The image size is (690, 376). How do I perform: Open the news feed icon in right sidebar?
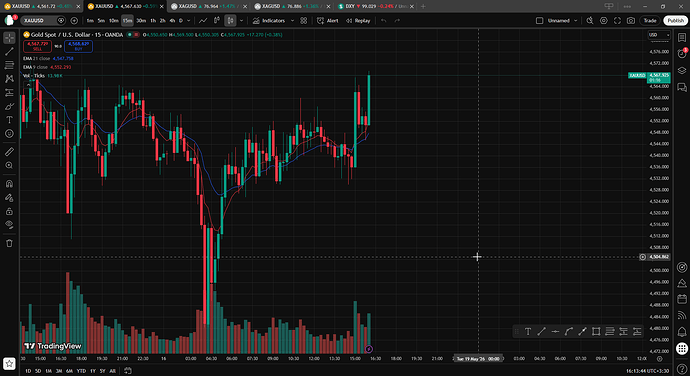point(682,315)
